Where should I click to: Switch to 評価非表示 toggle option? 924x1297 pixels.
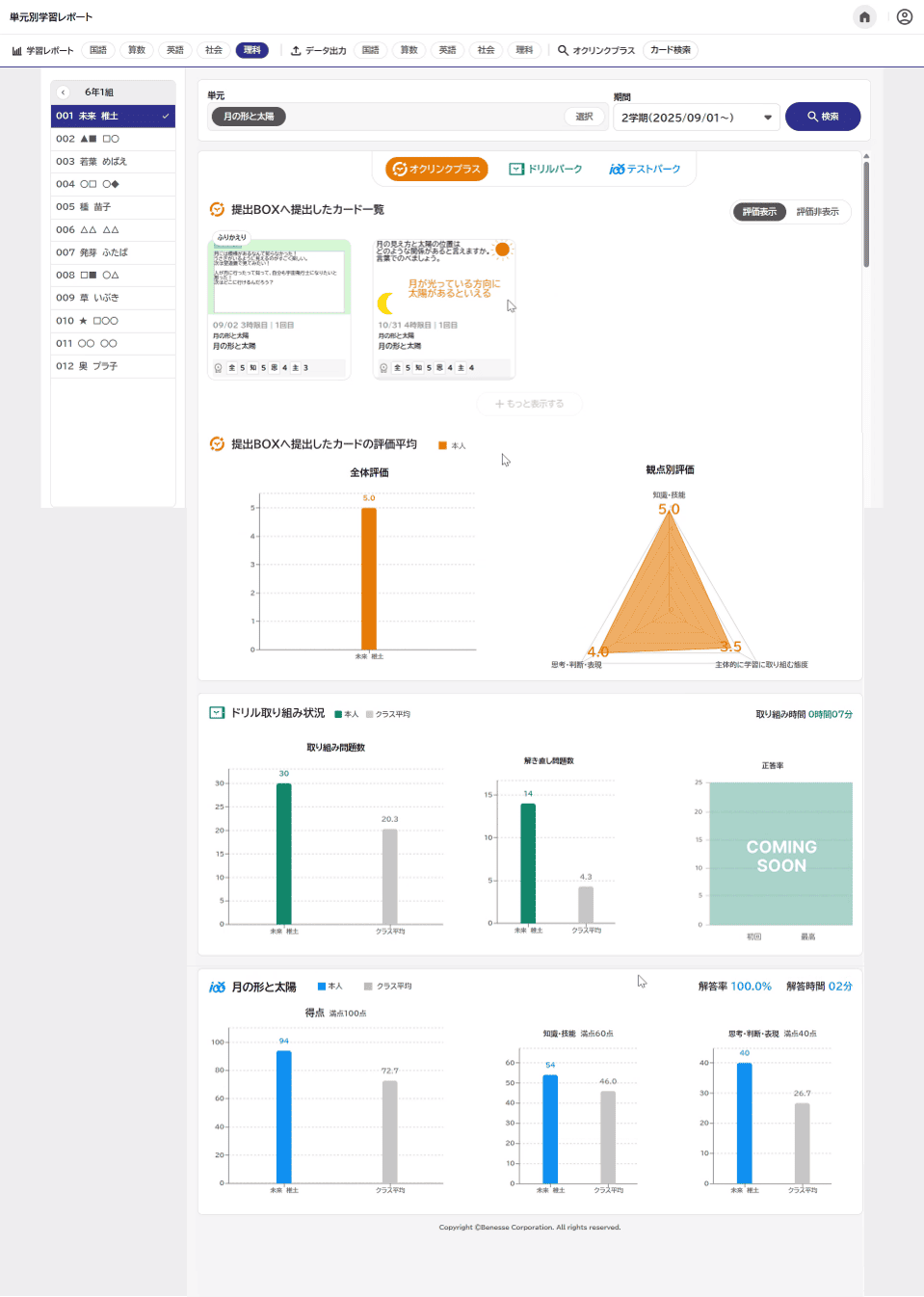pyautogui.click(x=817, y=212)
